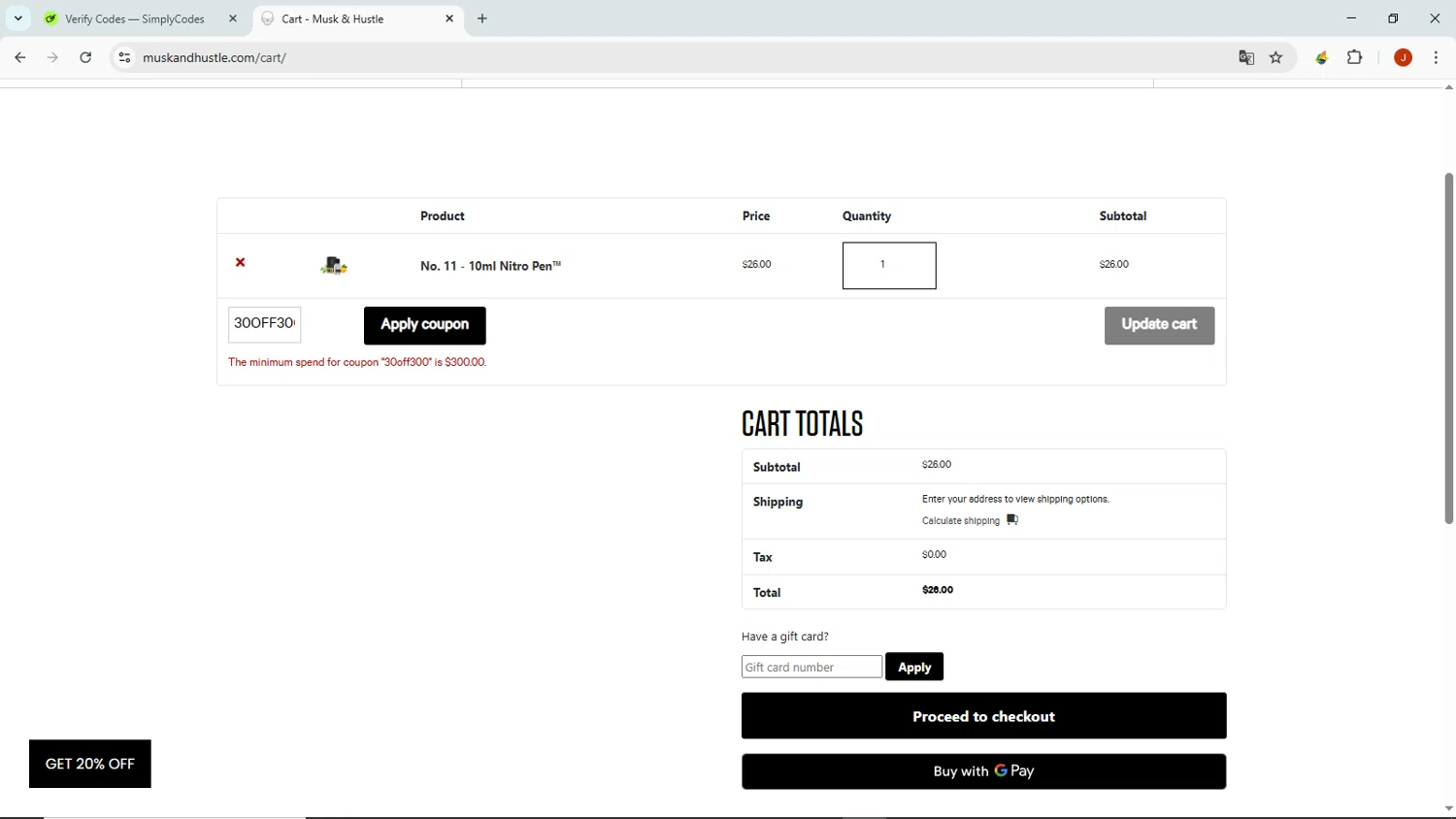This screenshot has height=819, width=1456.
Task: Go back to previous page
Action: pos(20,57)
